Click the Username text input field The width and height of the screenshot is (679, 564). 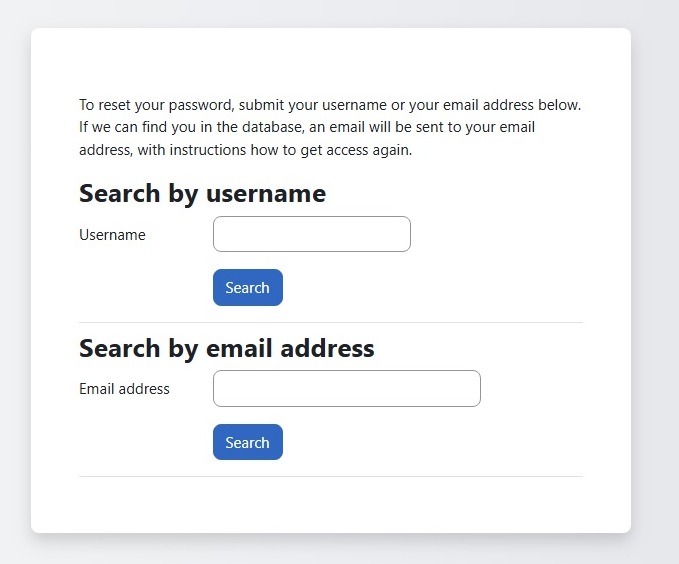(311, 234)
